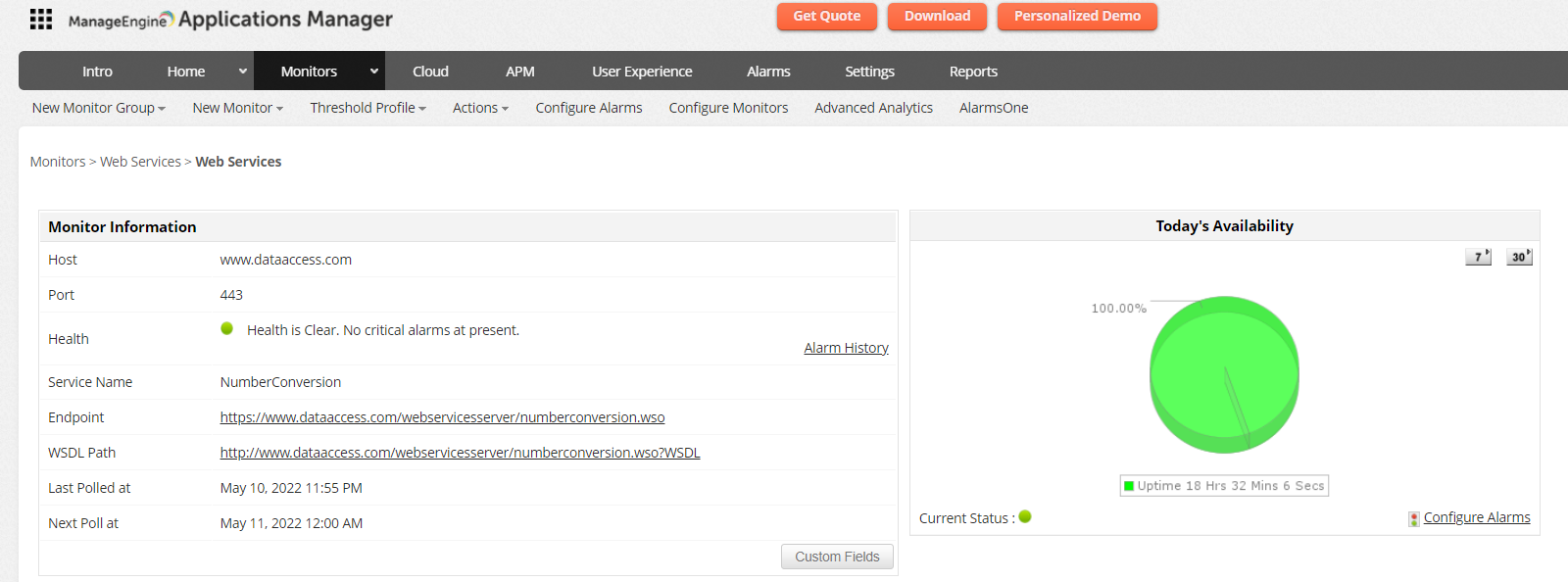The image size is (1568, 582).
Task: Click the ManageEngine Applications Manager logo
Action: tap(230, 20)
